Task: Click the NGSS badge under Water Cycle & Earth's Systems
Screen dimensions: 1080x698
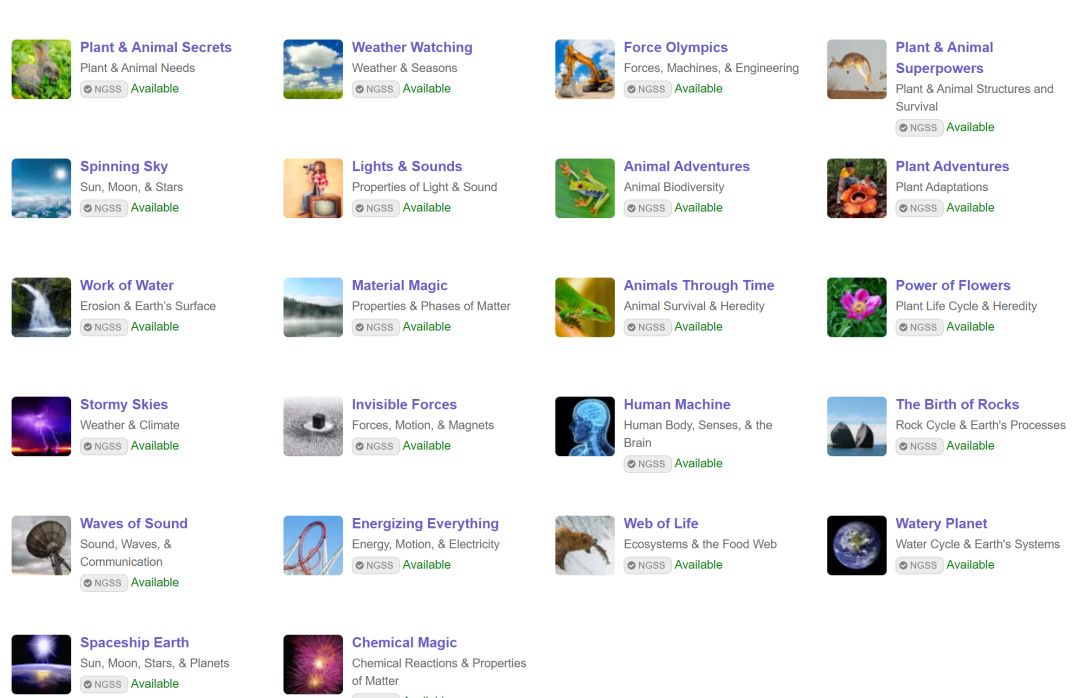Action: click(x=919, y=566)
